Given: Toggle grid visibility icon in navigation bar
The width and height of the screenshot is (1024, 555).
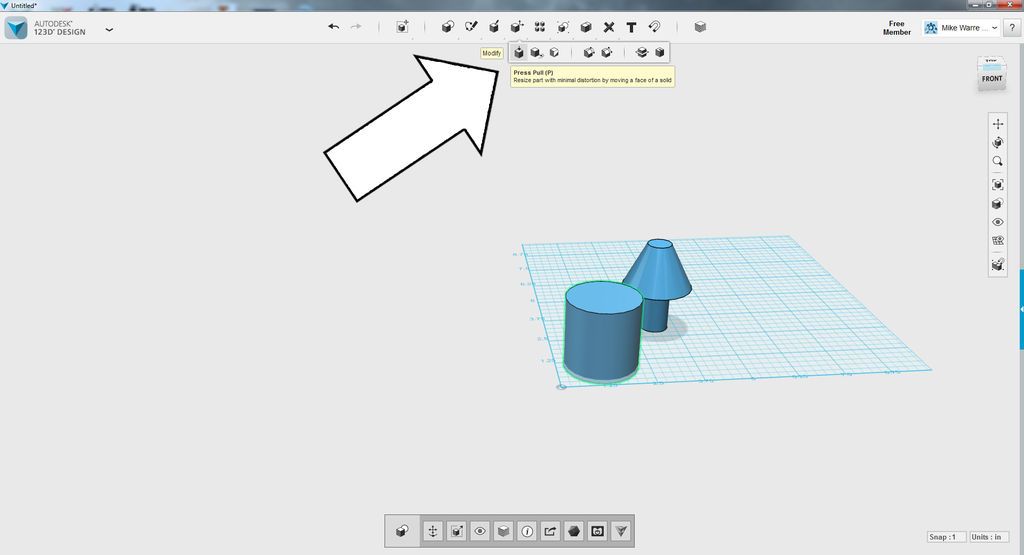Looking at the screenshot, I should [997, 240].
